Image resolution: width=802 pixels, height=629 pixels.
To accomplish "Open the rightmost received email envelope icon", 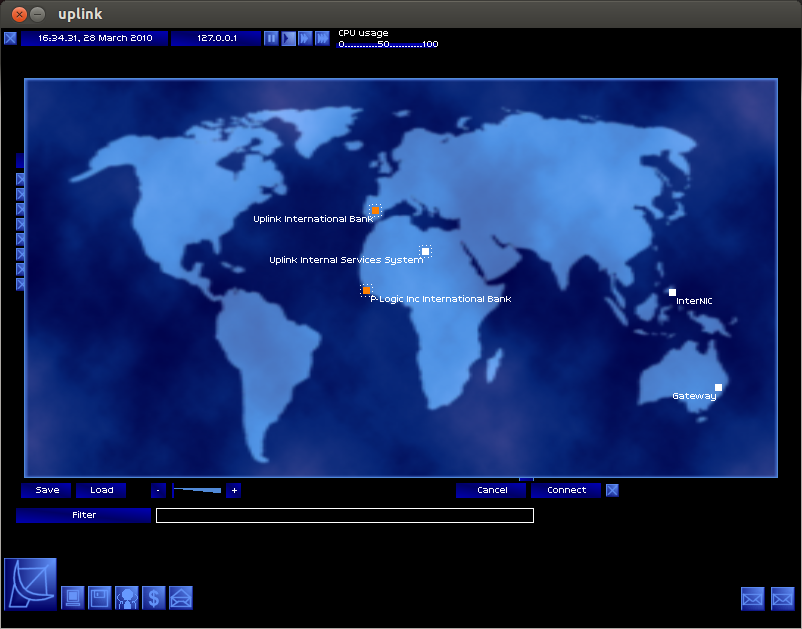I will pos(783,599).
